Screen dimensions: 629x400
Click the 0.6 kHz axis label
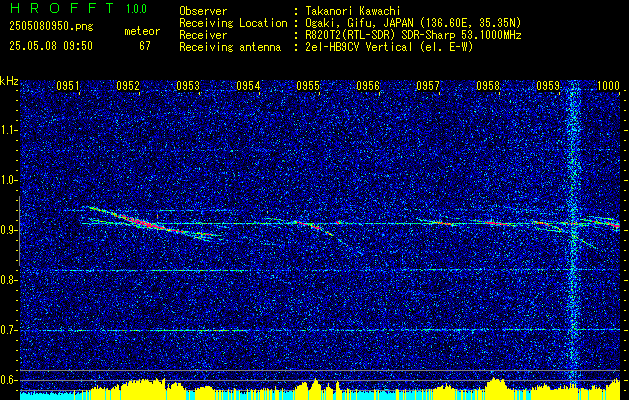point(8,380)
